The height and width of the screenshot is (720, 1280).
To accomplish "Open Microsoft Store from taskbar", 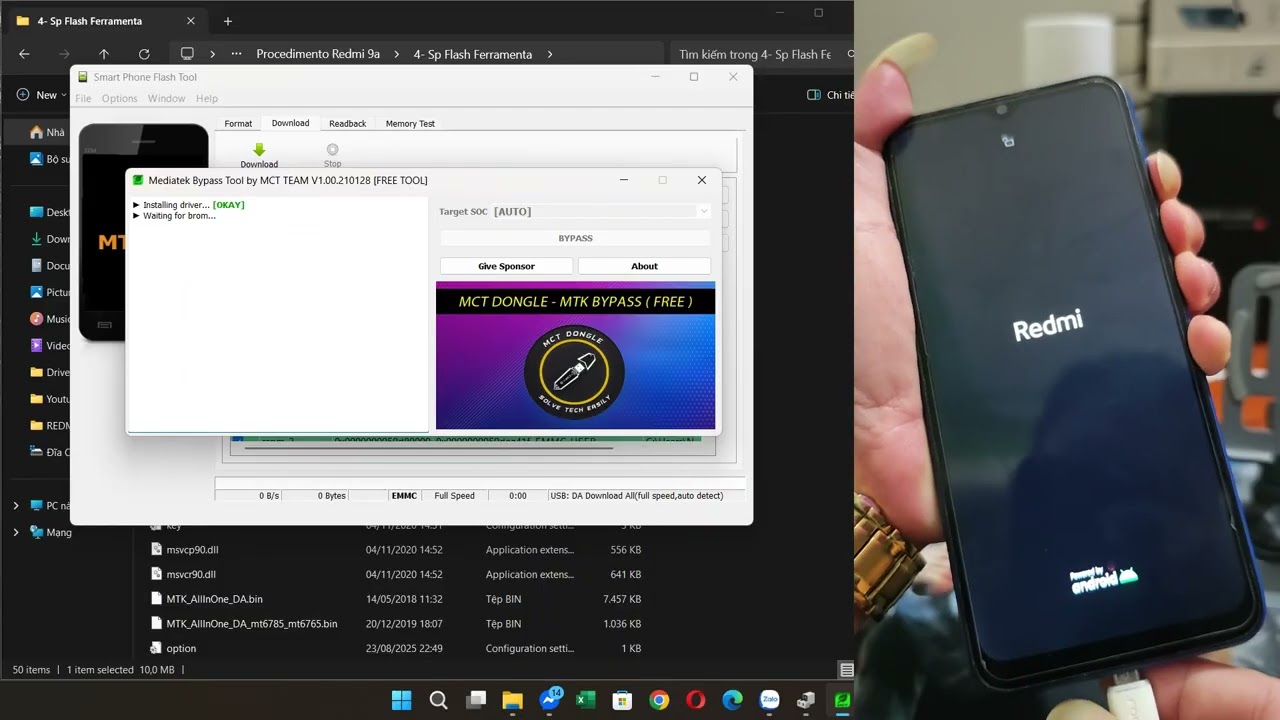I will pyautogui.click(x=622, y=700).
